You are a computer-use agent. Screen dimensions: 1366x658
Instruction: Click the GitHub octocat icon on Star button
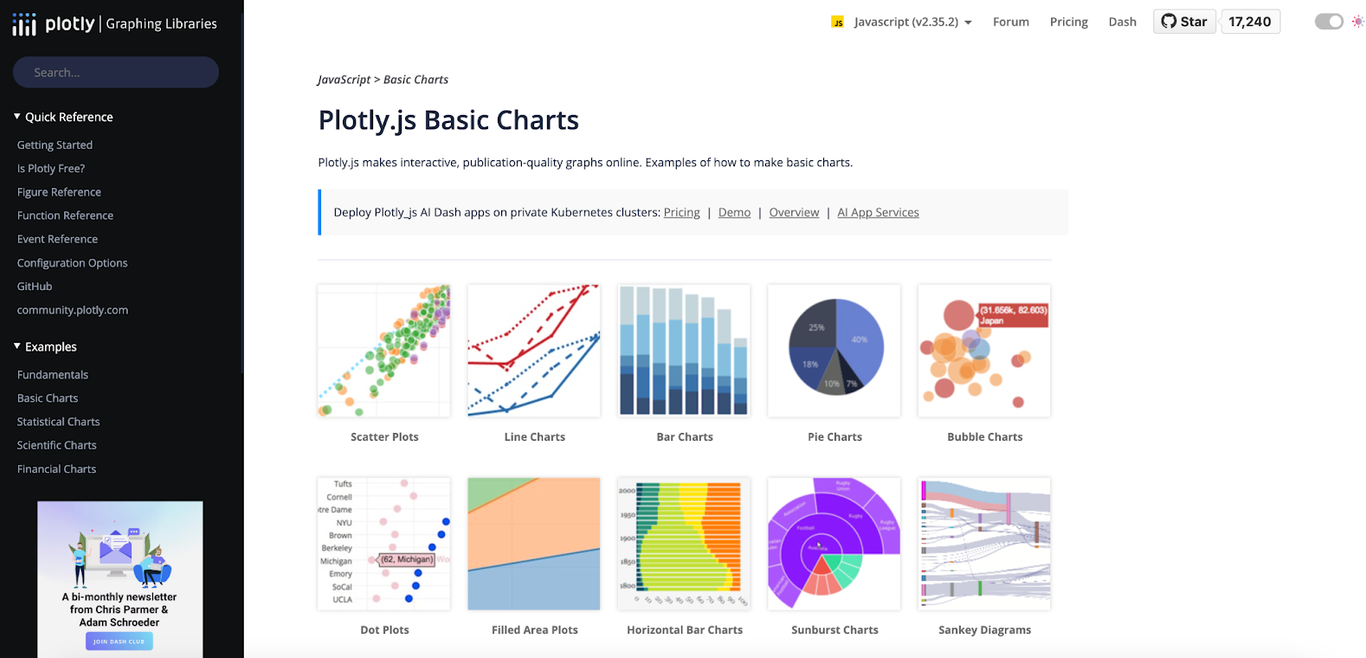[1170, 20]
